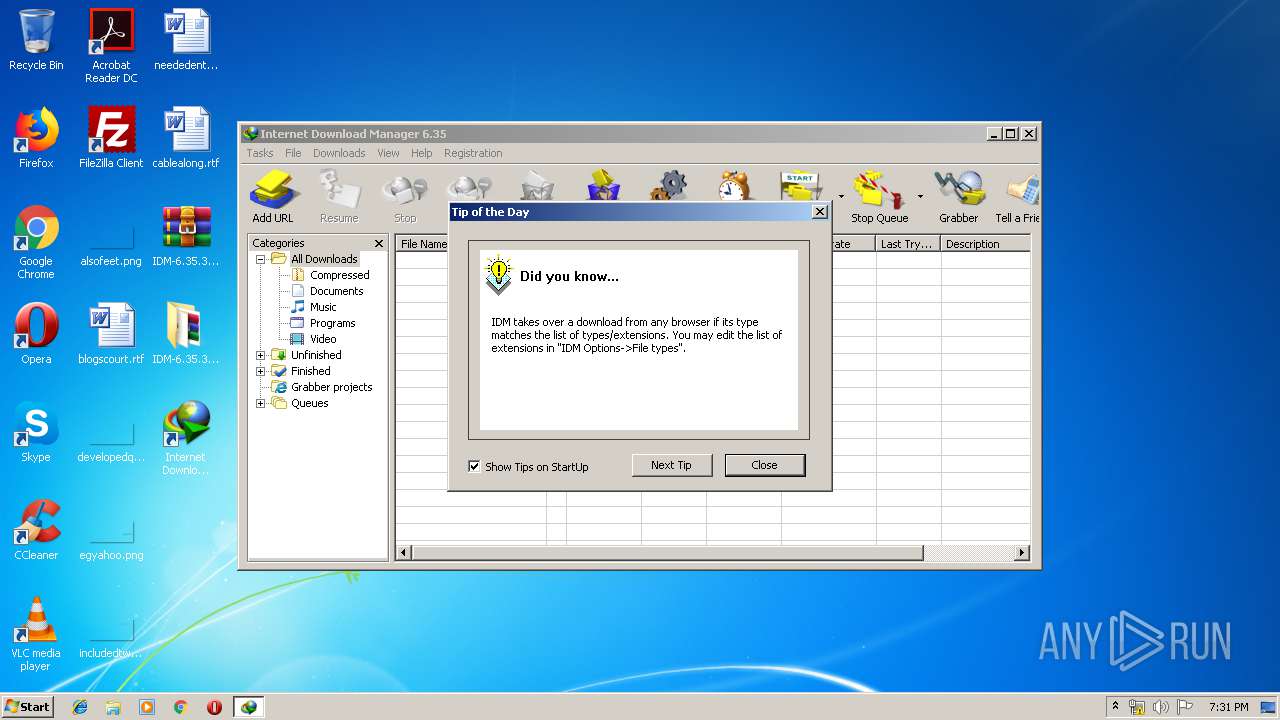This screenshot has height=720, width=1280.
Task: Click the Stop Queue toolbar icon
Action: pos(879,196)
